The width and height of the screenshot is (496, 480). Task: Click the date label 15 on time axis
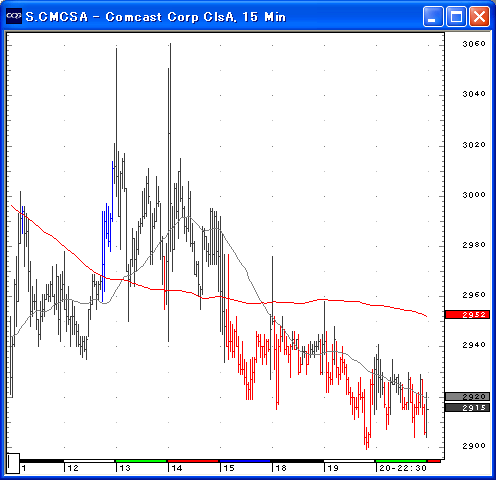(229, 468)
